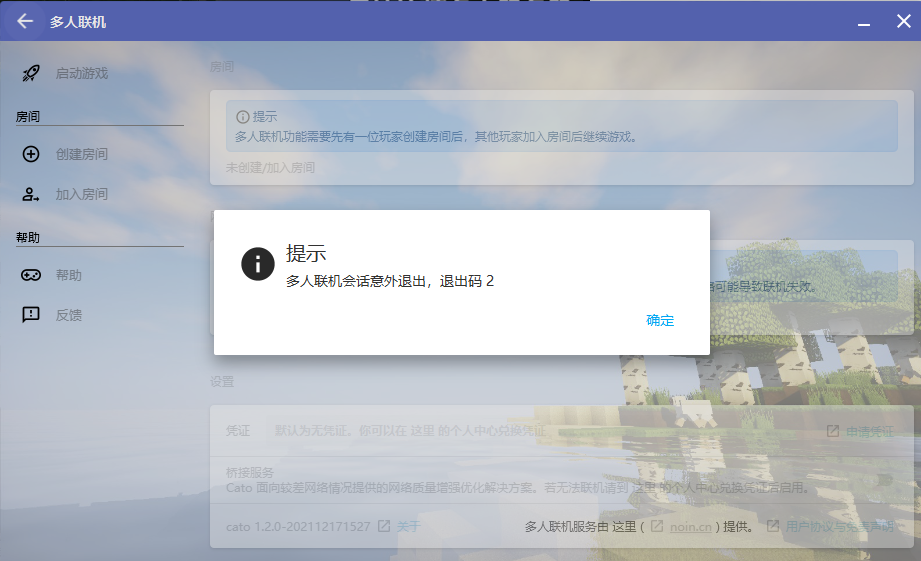Click the 确定 button in the dialog
This screenshot has width=921, height=561.
pos(660,321)
